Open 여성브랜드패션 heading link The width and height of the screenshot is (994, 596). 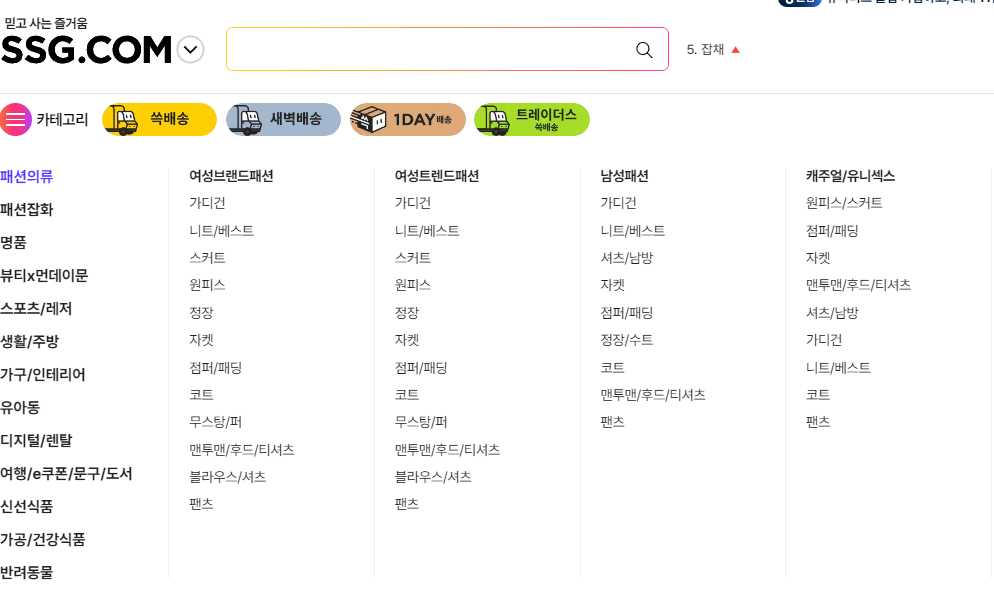231,176
